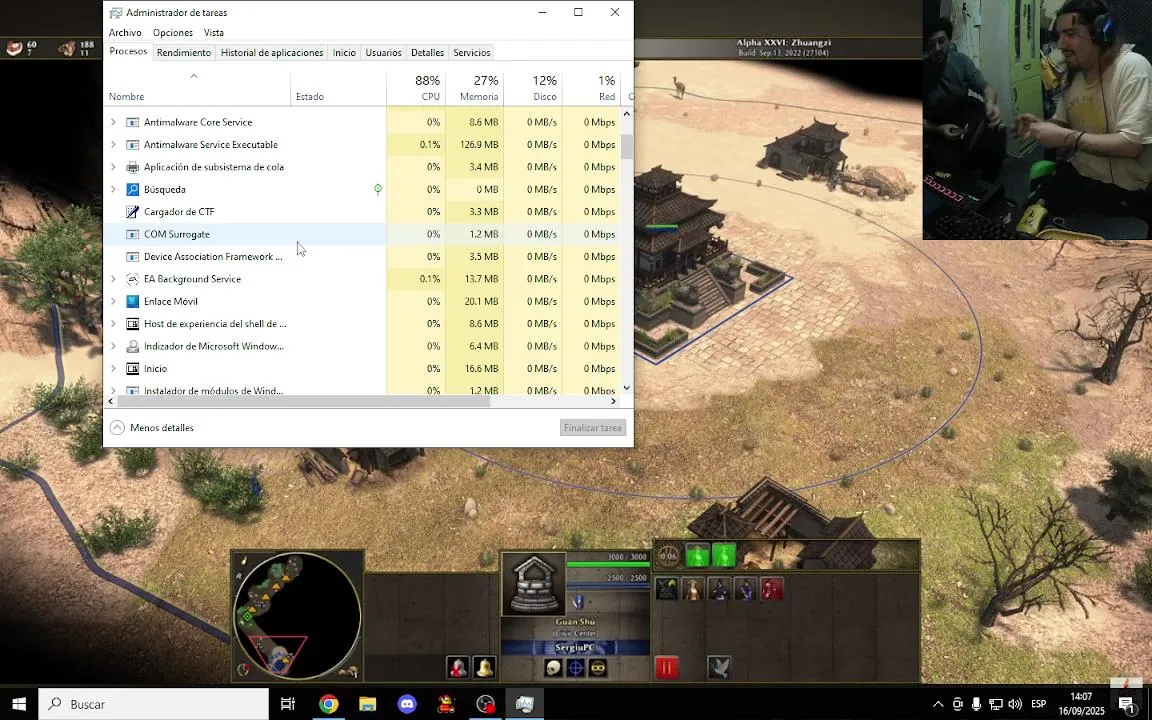Viewport: 1152px width, 720px height.
Task: Click the idle worker icon on the minimap
Action: tap(350, 671)
